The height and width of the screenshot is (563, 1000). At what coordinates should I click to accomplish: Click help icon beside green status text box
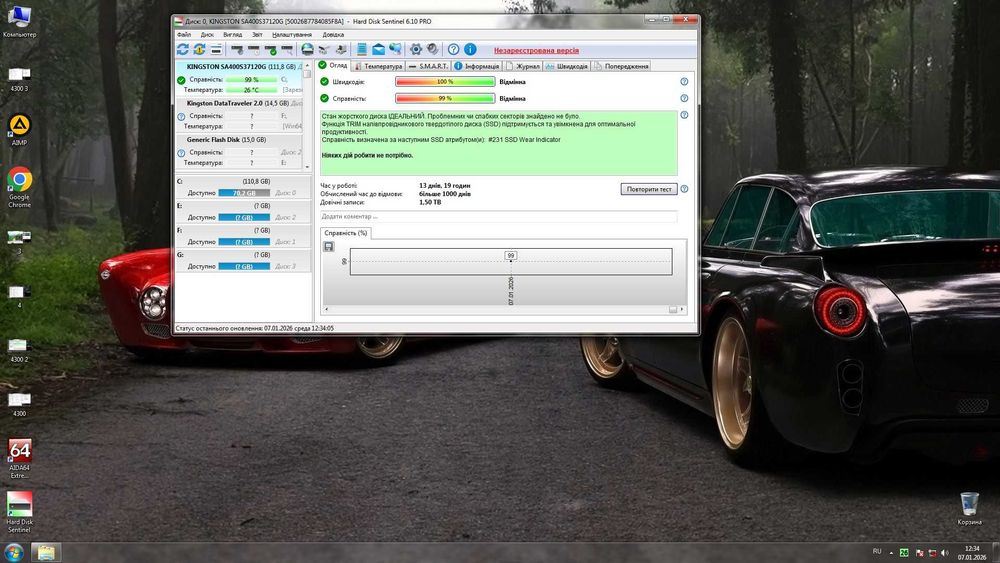coord(684,115)
